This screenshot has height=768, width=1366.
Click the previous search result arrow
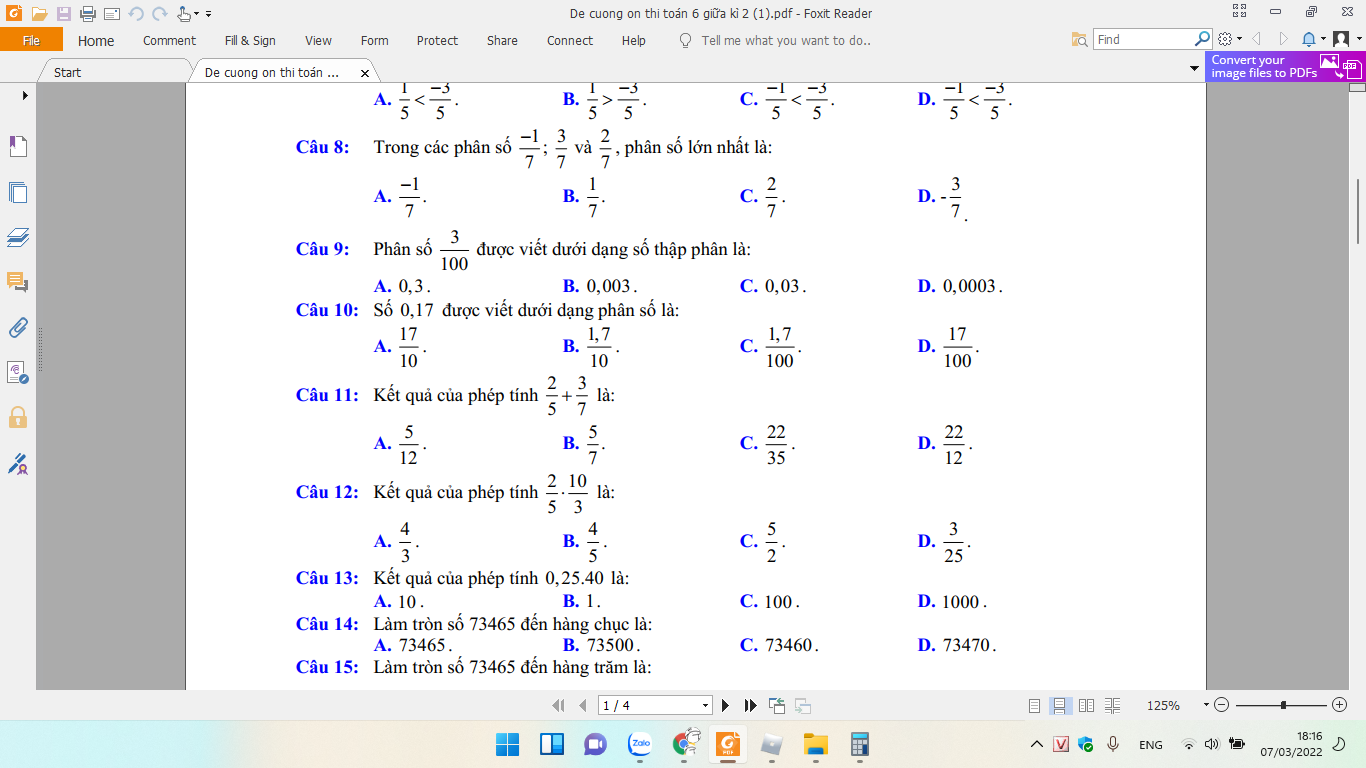(1257, 39)
